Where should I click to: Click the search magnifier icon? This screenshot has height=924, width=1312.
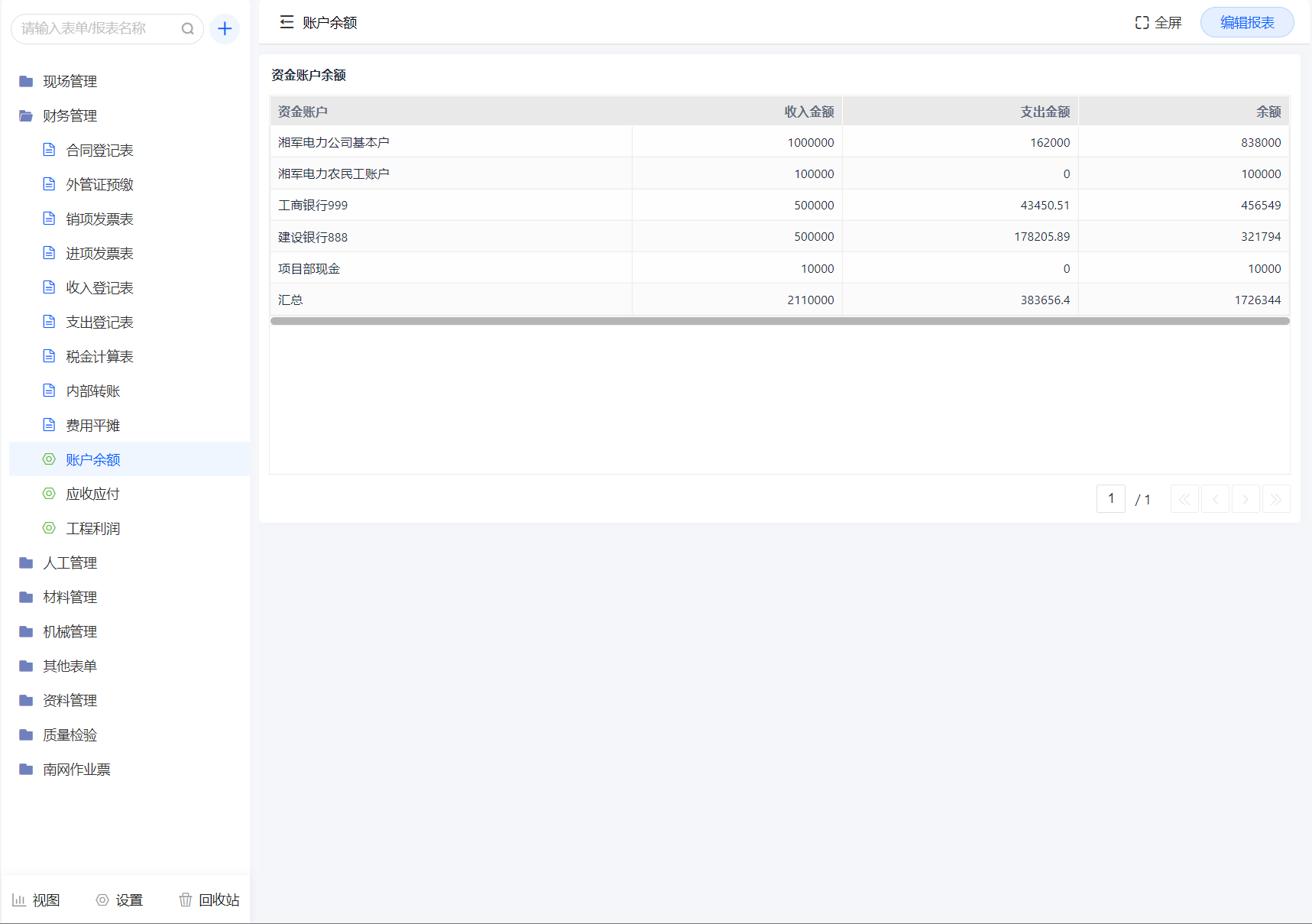pos(187,29)
